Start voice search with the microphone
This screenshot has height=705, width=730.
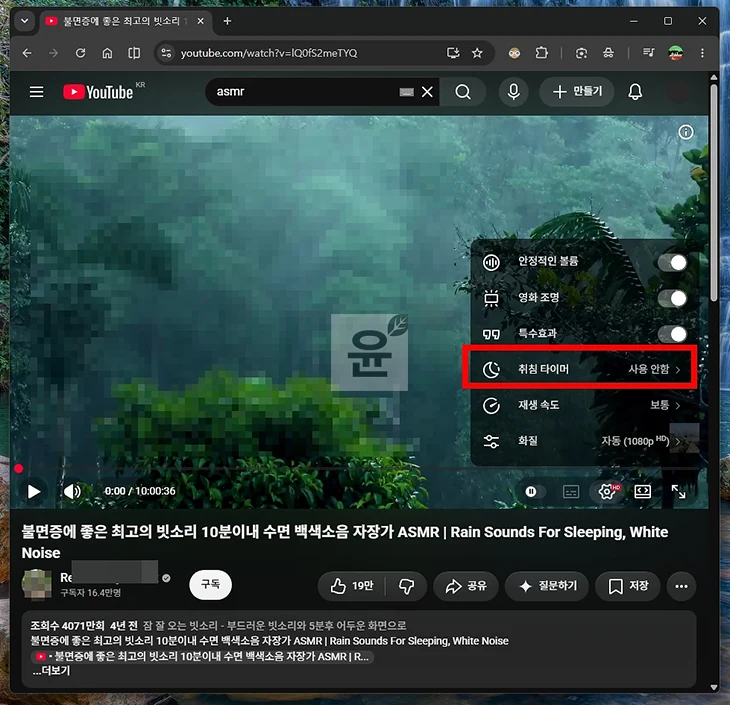[514, 92]
